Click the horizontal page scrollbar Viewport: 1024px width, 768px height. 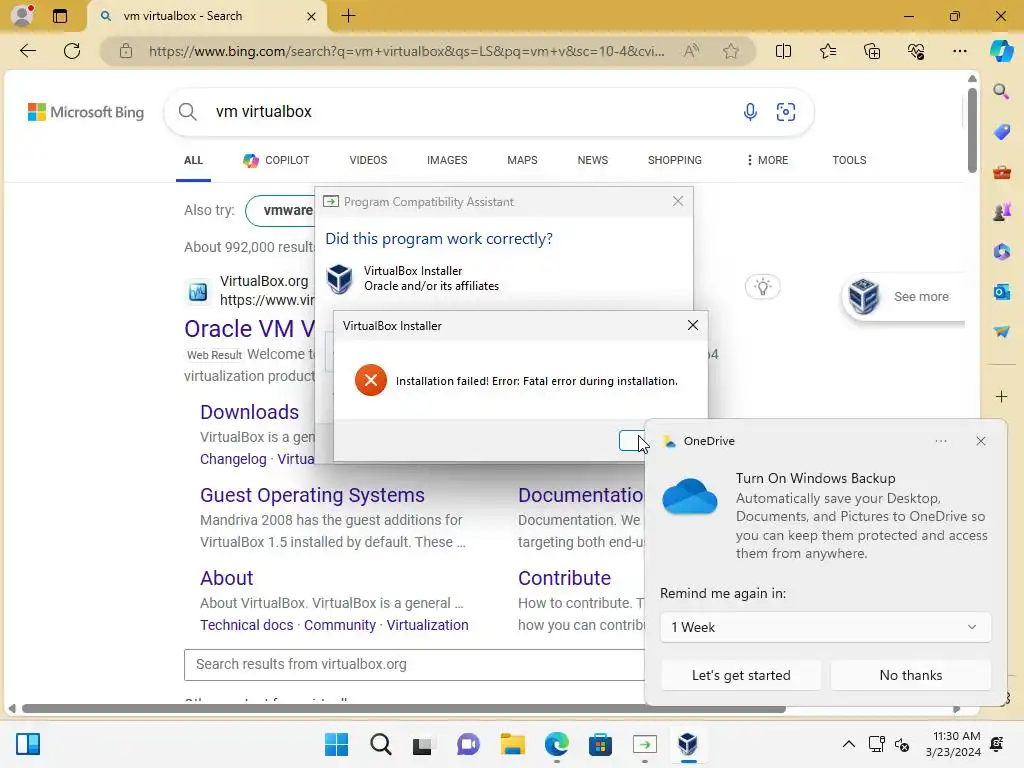403,709
